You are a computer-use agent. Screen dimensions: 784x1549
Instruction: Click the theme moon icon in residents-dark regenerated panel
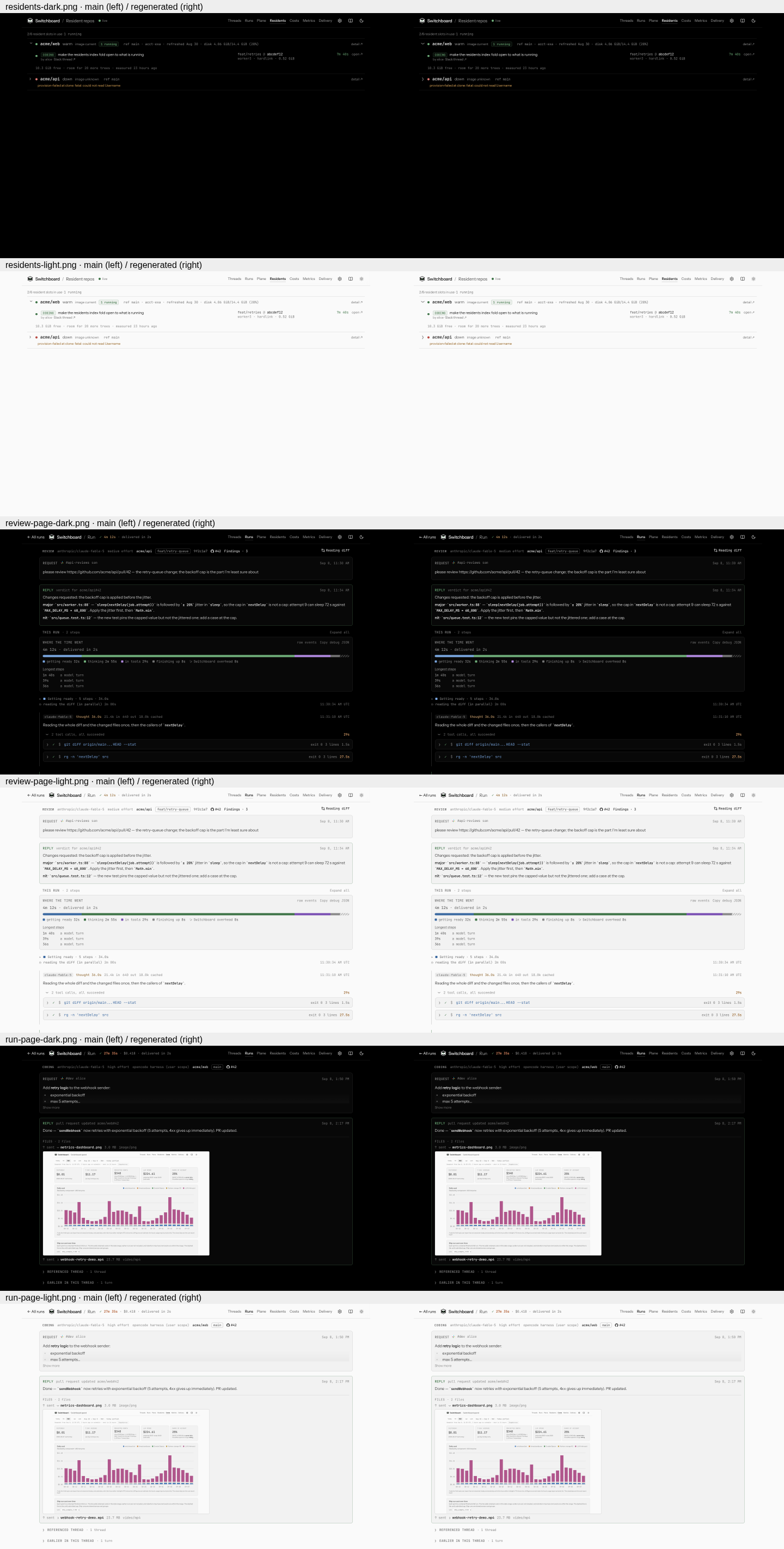(x=754, y=21)
